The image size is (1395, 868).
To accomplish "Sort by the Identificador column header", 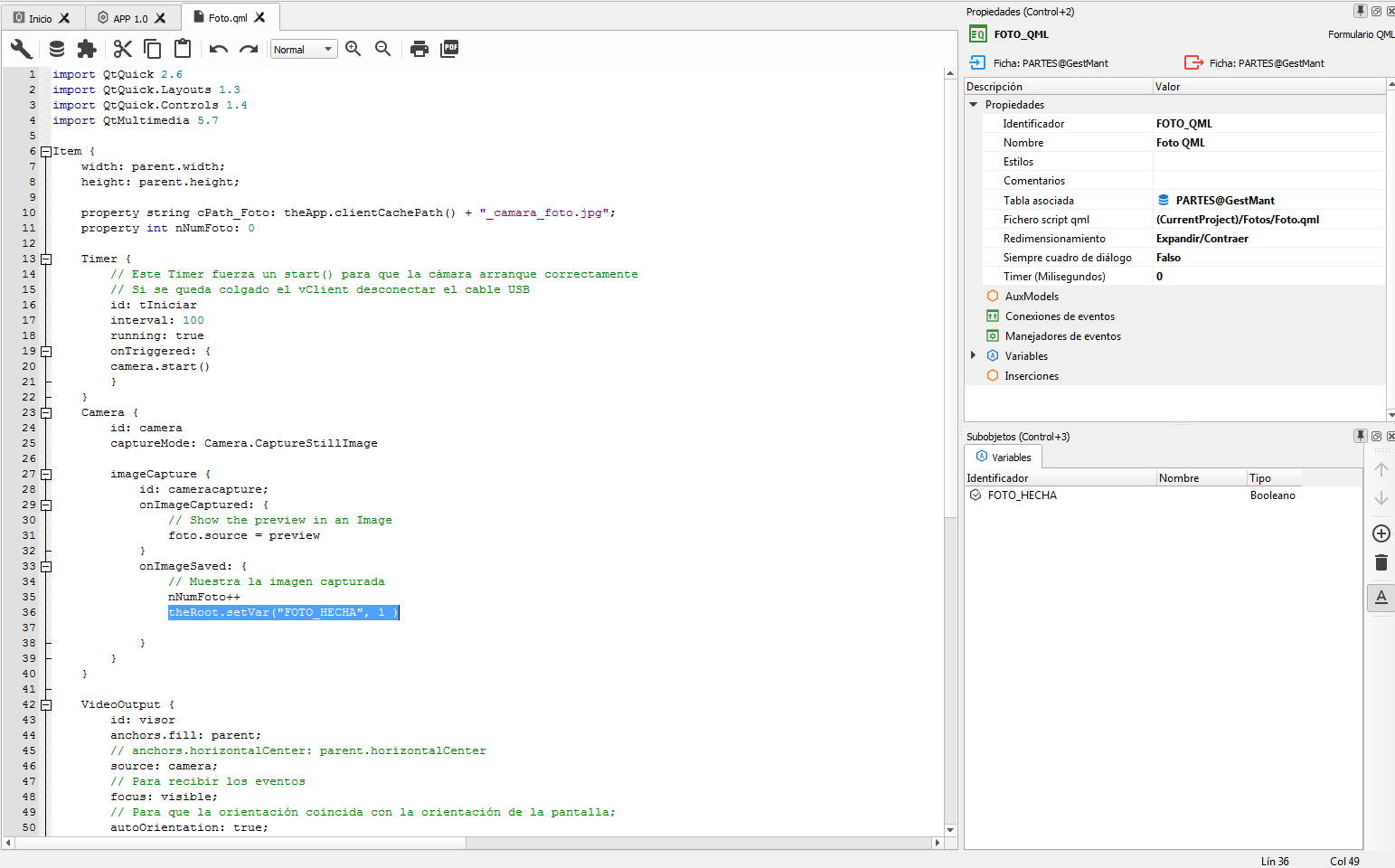I will 1060,478.
